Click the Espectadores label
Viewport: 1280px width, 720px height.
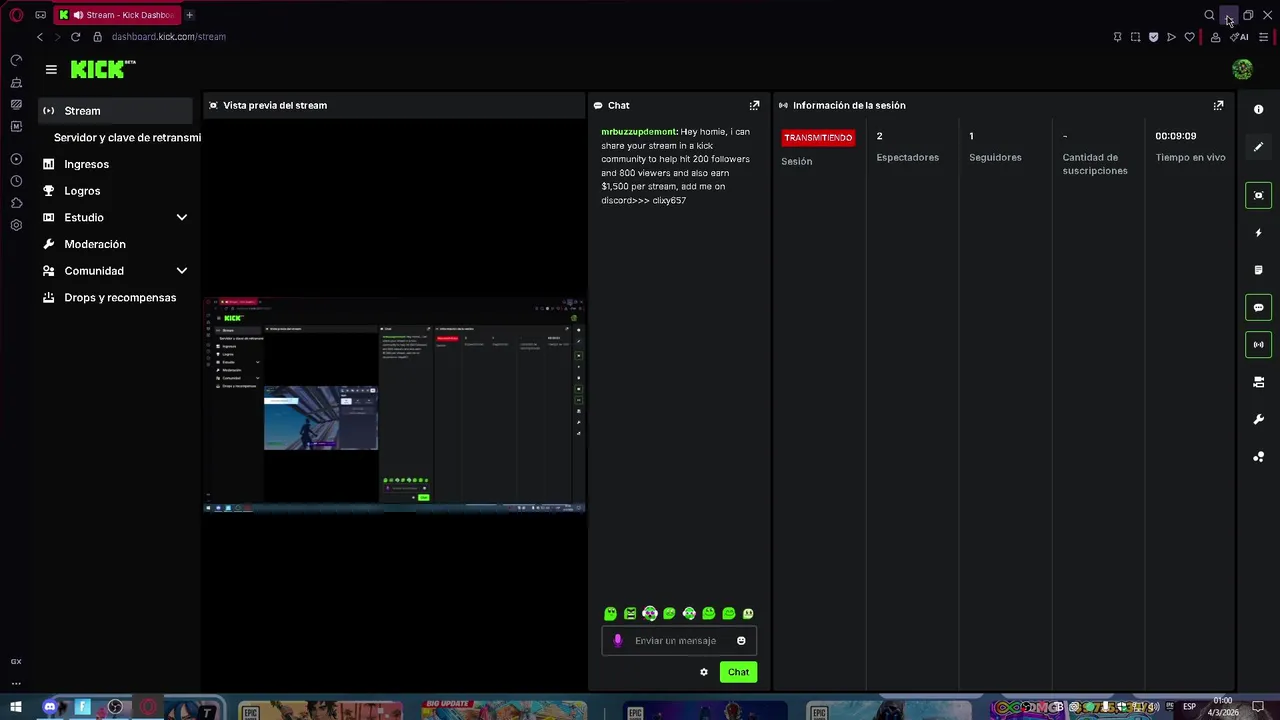pos(907,158)
